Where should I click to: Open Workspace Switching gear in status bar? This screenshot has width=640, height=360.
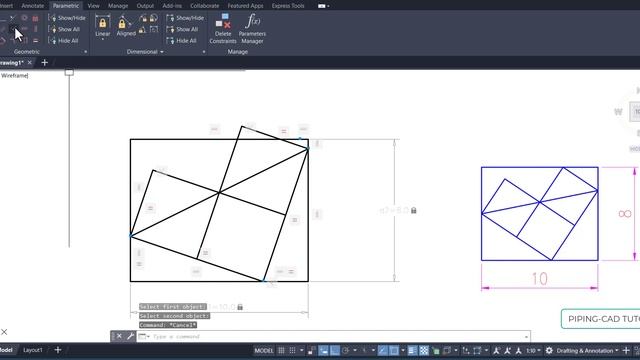point(549,350)
